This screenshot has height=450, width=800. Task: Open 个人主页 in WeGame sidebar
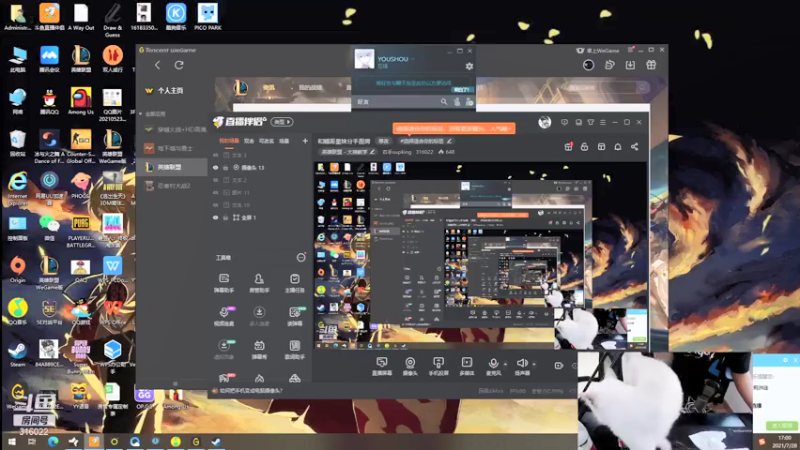171,90
